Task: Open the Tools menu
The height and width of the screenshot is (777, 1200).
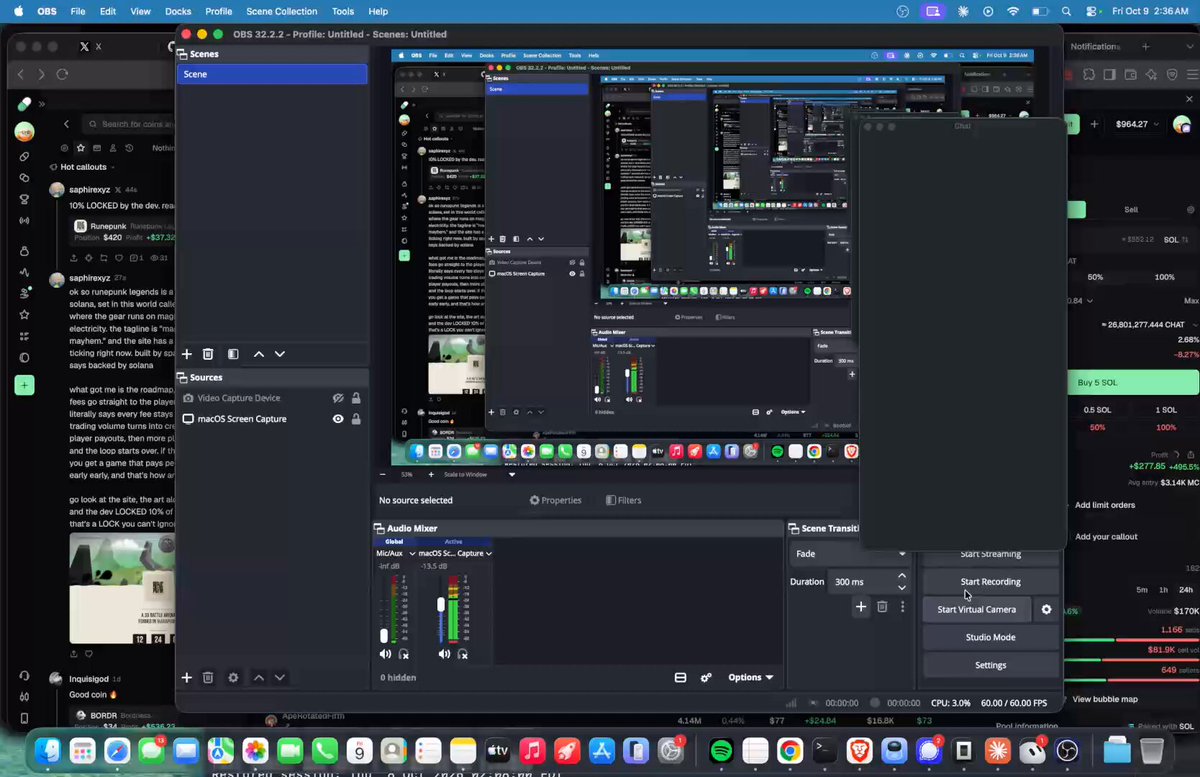Action: [343, 11]
